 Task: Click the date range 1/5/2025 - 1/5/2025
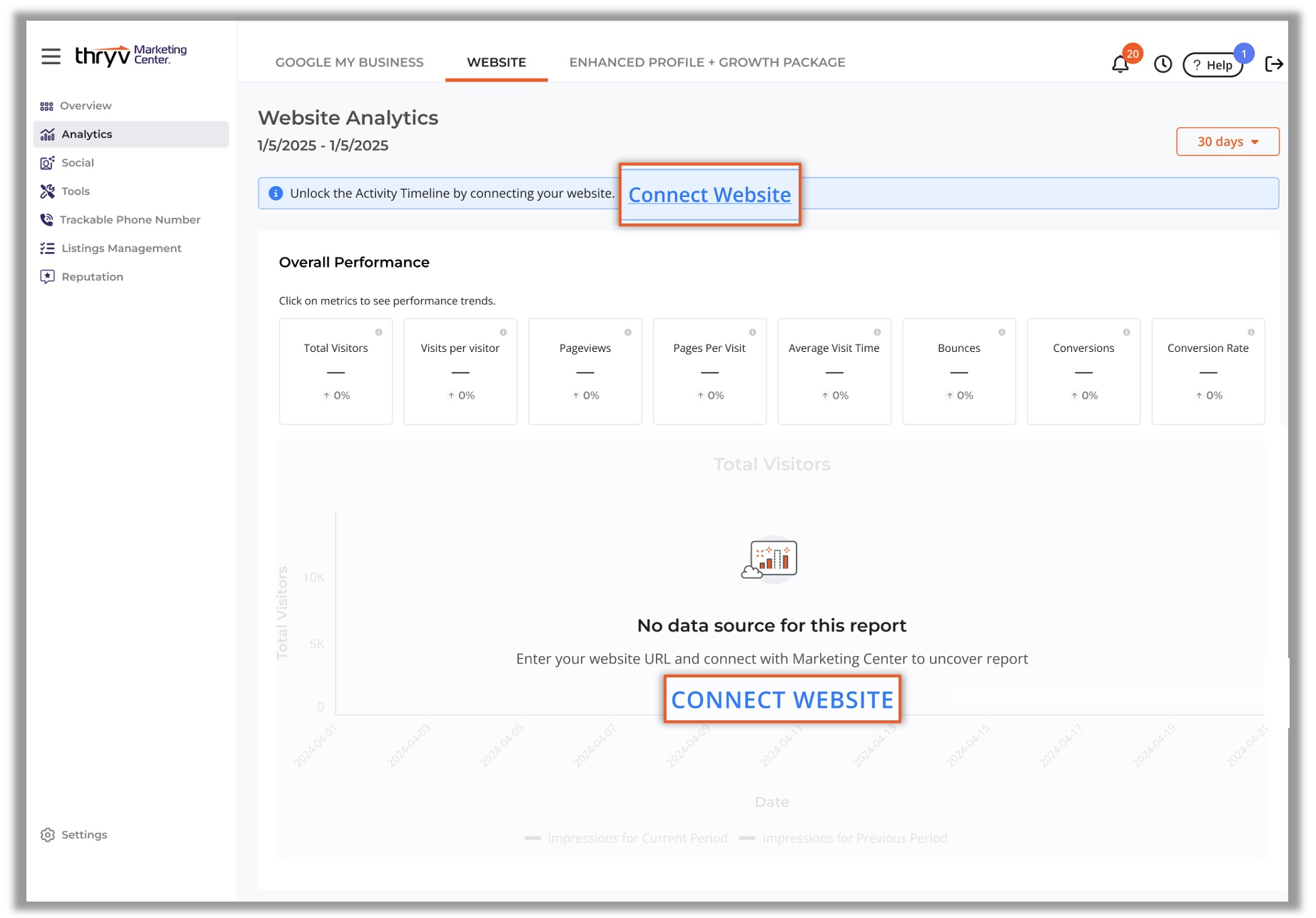click(323, 146)
